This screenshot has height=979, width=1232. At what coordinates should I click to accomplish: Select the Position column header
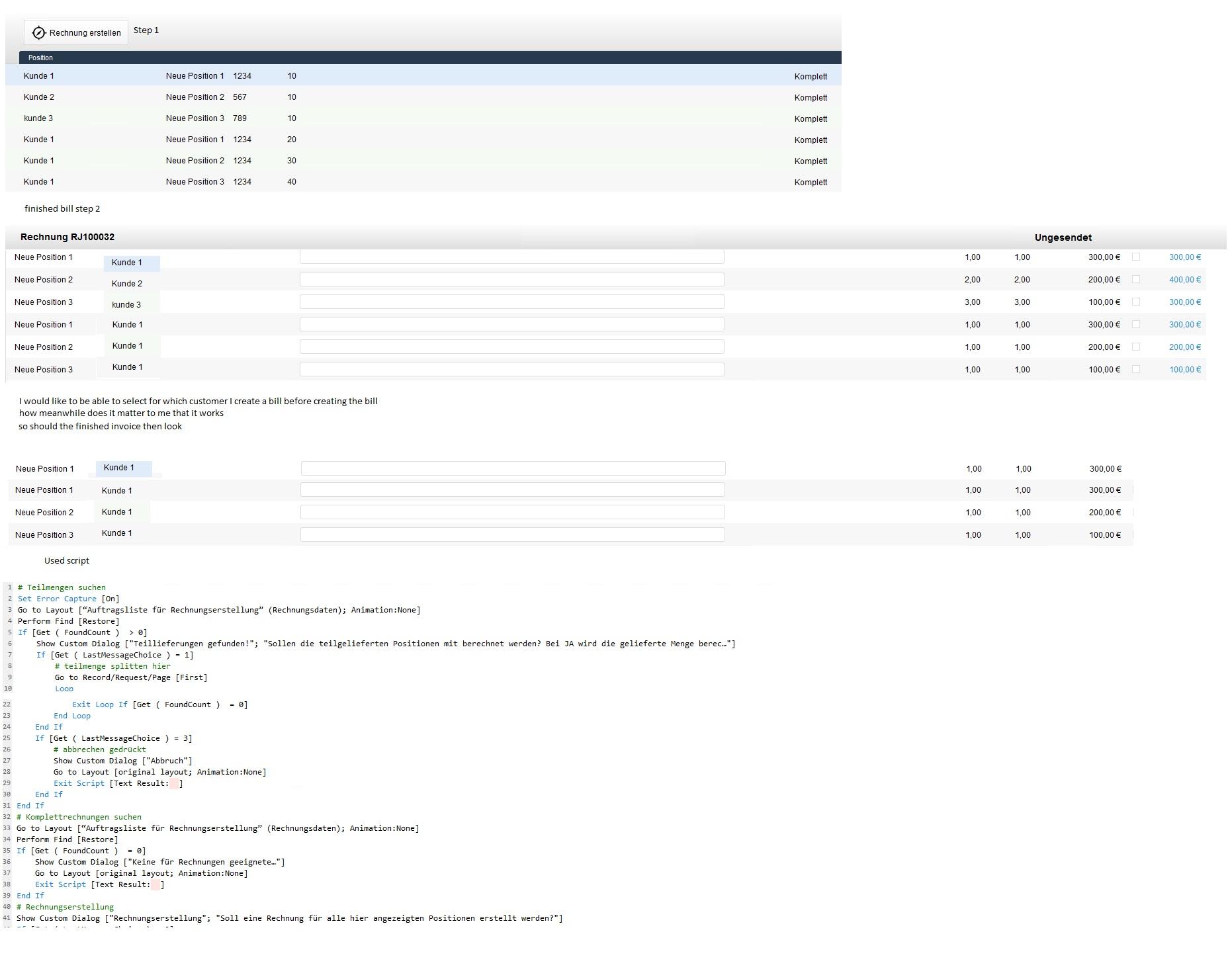(x=40, y=58)
